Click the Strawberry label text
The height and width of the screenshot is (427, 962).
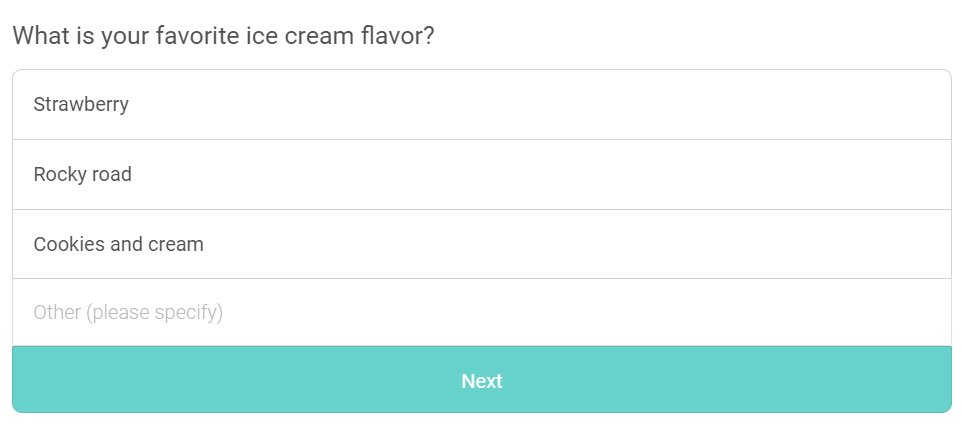pyautogui.click(x=81, y=105)
